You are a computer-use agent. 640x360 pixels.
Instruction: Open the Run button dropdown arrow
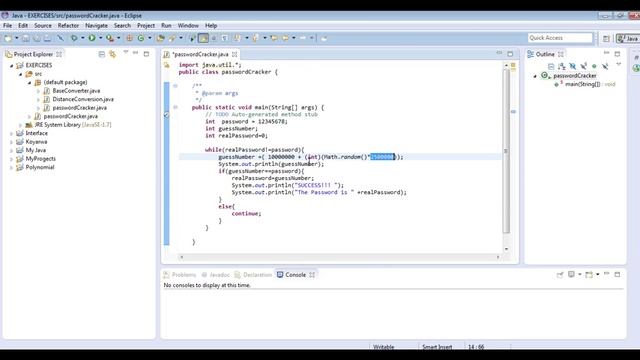tap(100, 38)
